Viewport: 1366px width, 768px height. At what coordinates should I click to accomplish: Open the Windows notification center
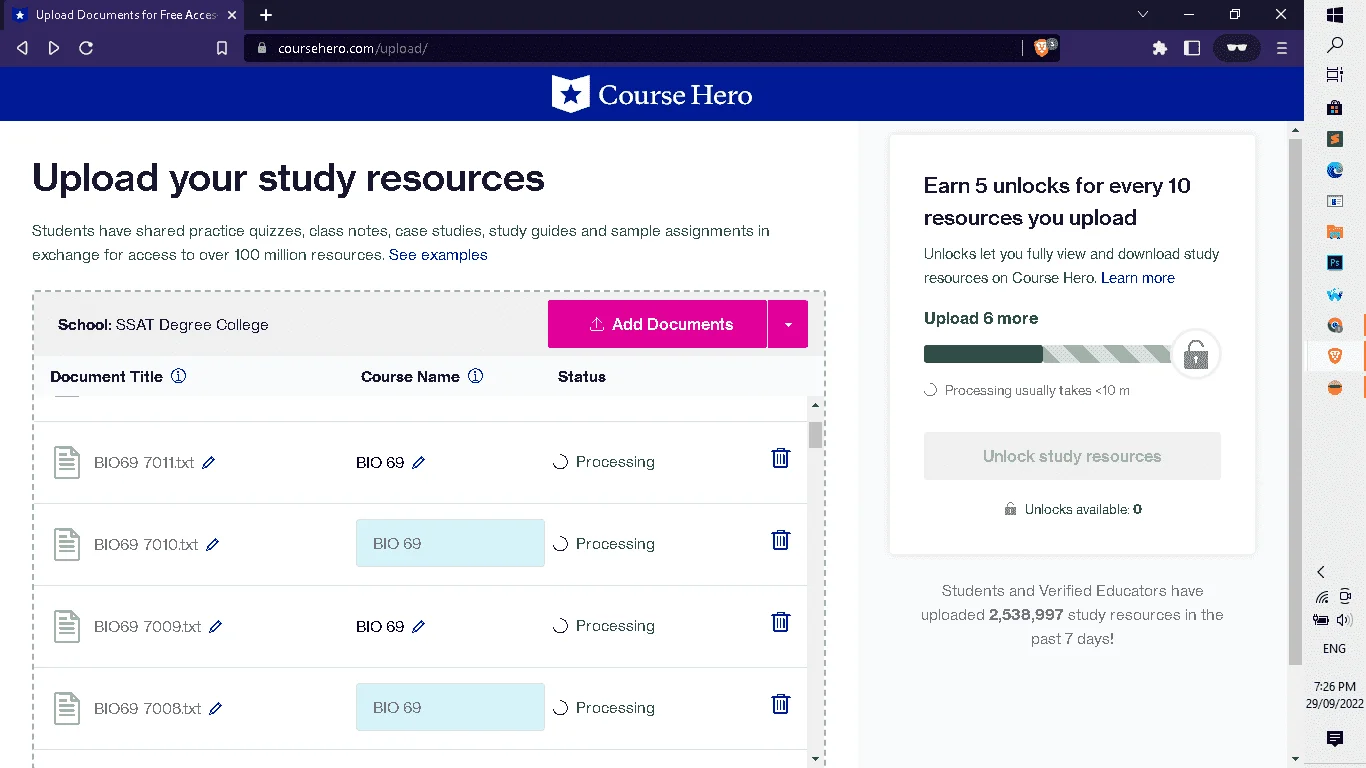click(1334, 739)
